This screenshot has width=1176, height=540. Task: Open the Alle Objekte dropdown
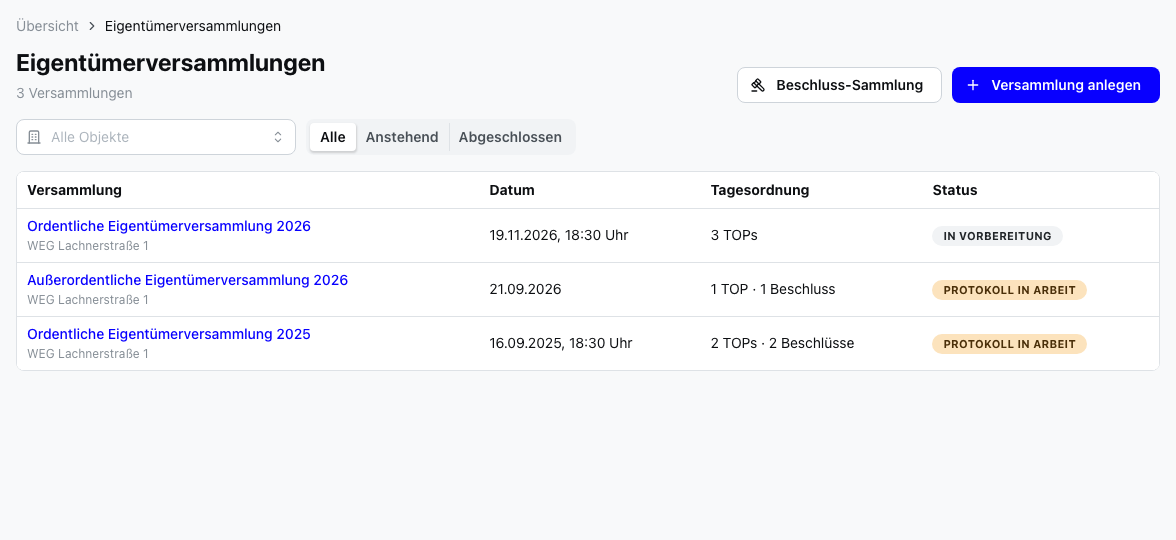pyautogui.click(x=156, y=137)
